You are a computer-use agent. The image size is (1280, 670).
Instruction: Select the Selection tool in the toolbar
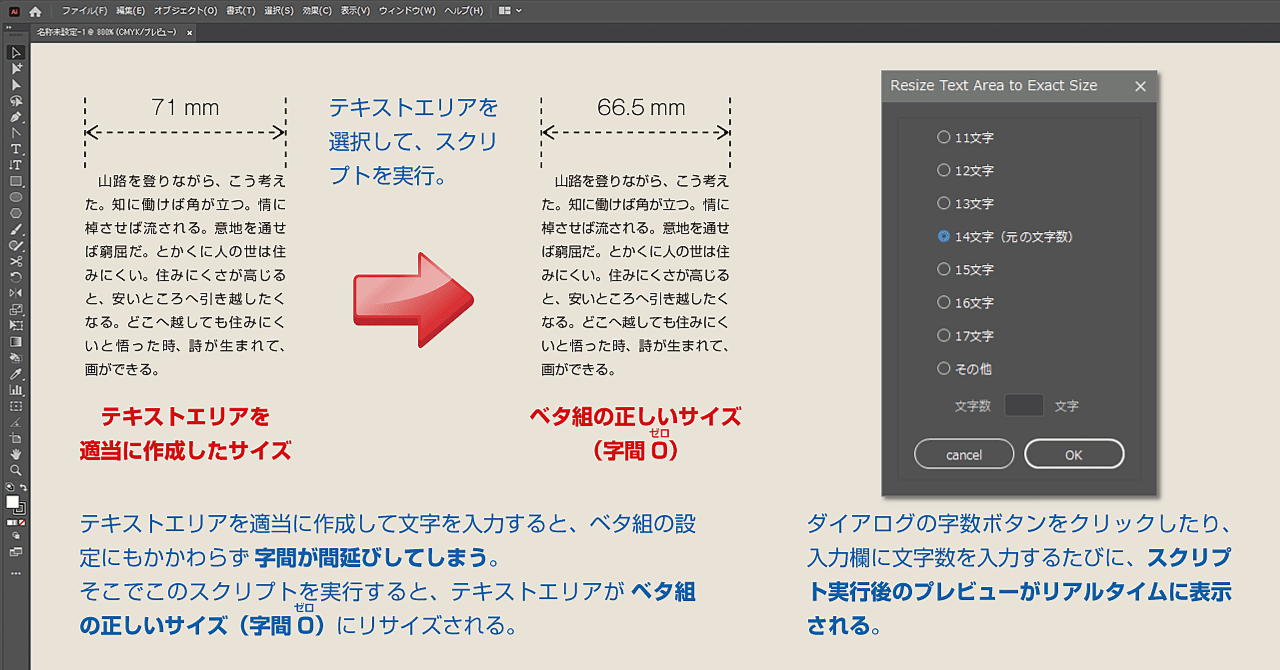[x=15, y=50]
